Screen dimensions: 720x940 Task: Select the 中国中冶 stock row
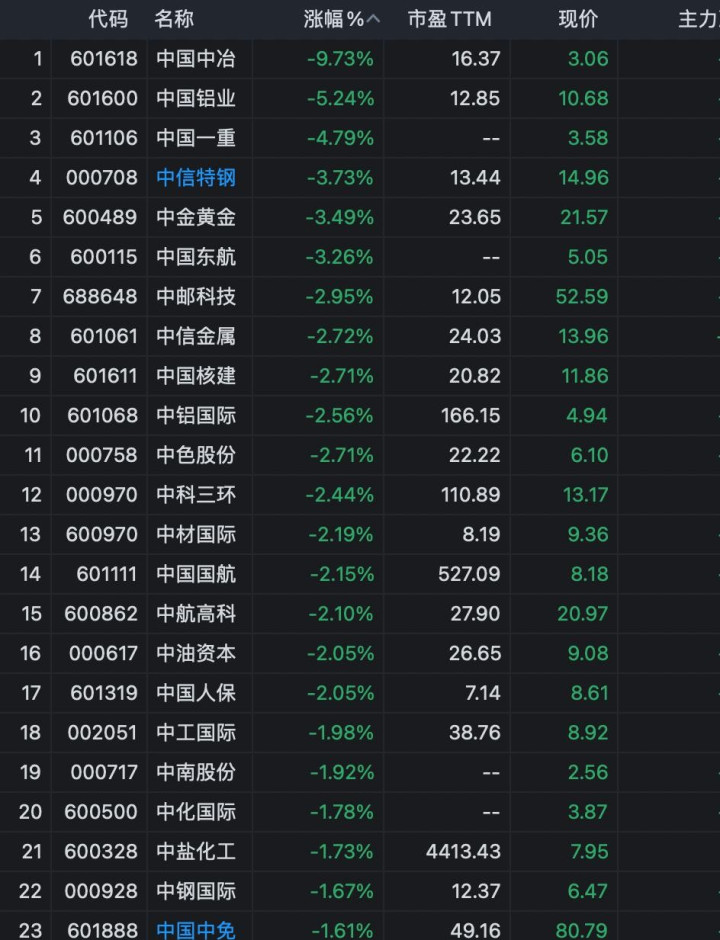tap(196, 59)
